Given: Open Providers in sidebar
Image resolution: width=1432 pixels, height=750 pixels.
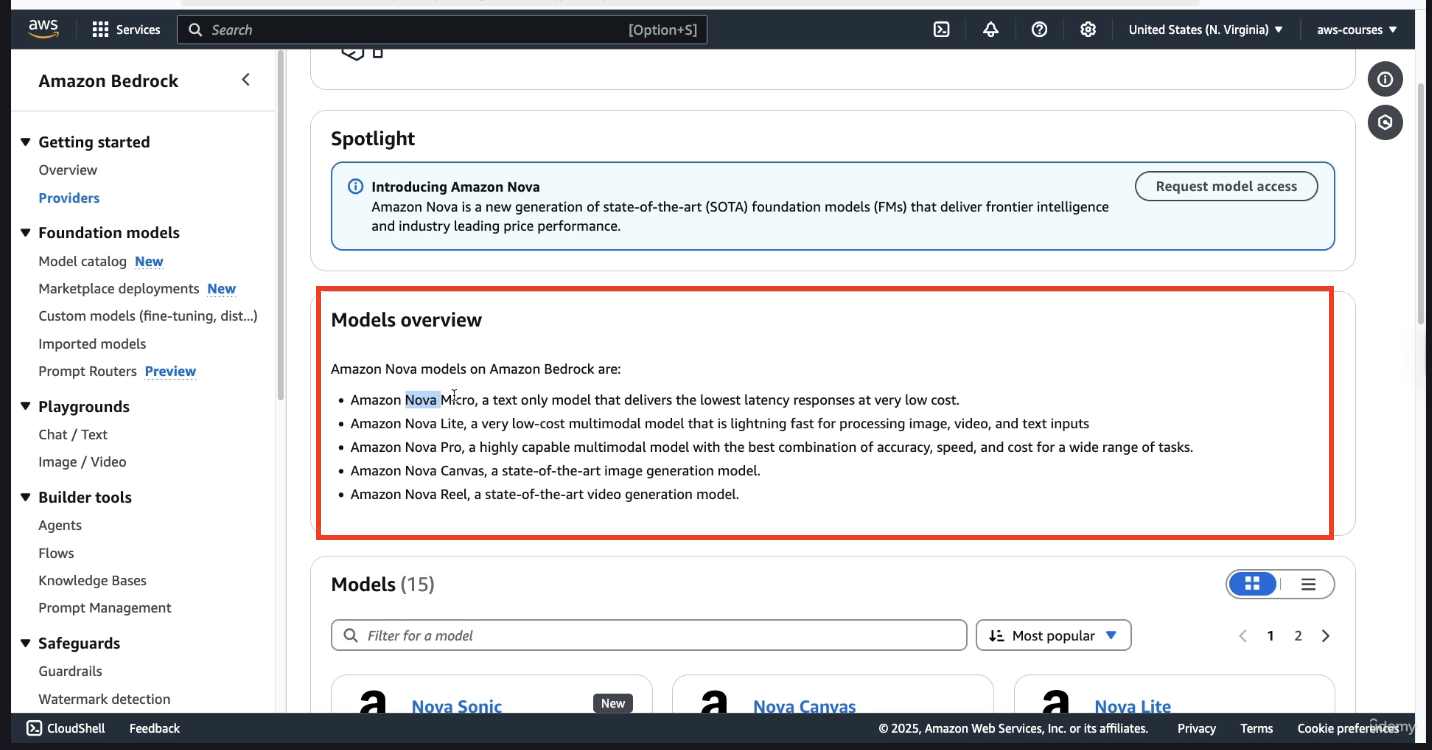Looking at the screenshot, I should tap(69, 198).
